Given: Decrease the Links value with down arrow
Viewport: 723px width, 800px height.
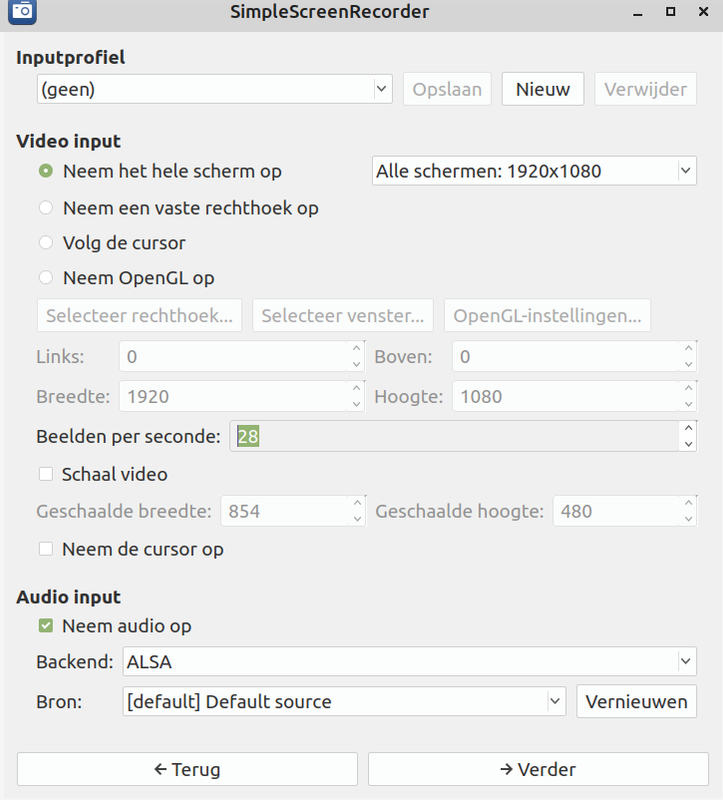Looking at the screenshot, I should pos(357,364).
